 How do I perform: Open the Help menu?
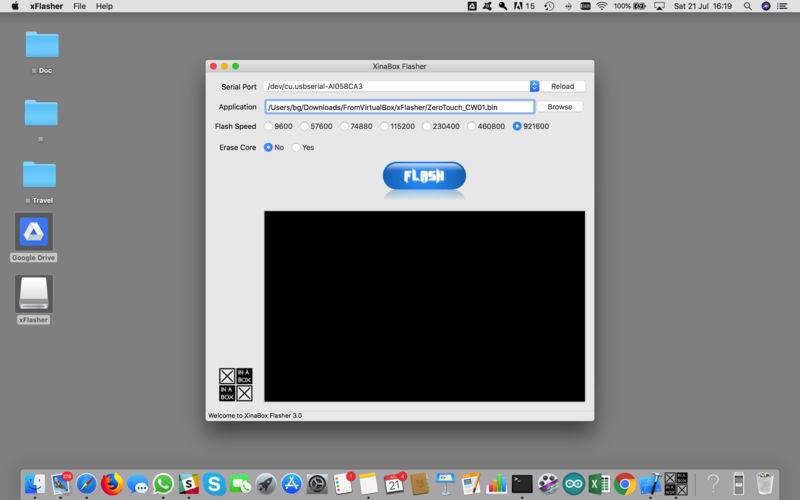104,6
